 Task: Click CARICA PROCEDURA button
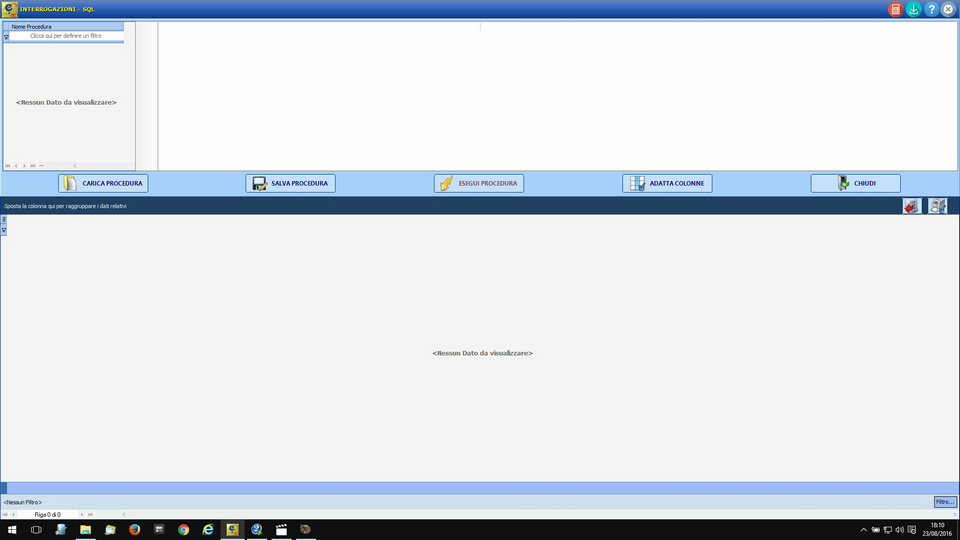click(x=103, y=183)
